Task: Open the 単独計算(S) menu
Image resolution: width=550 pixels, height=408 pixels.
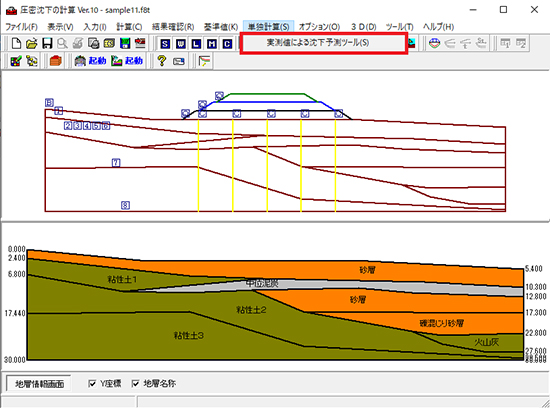Action: 268,27
